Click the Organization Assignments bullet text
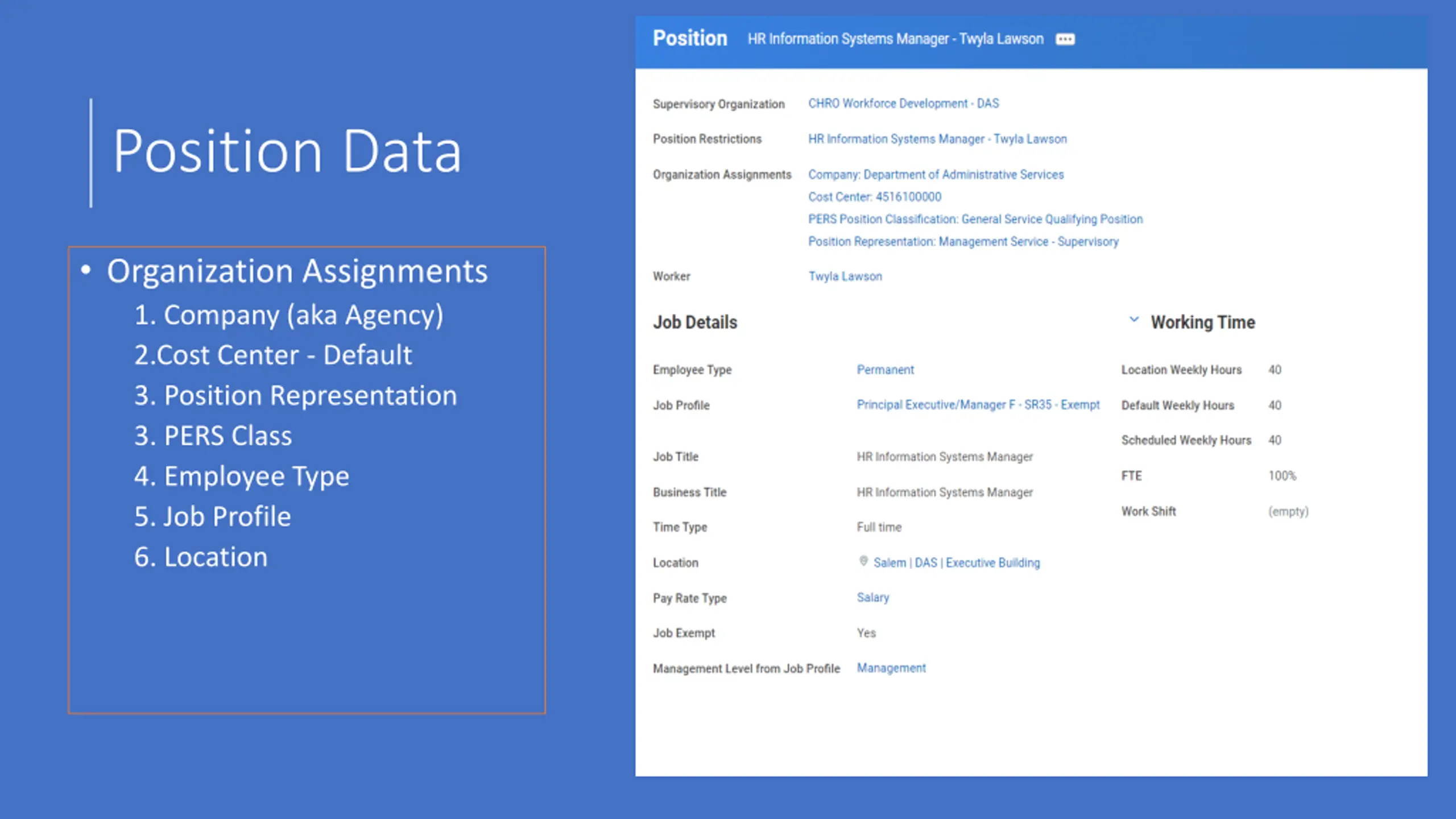The width and height of the screenshot is (1456, 819). point(297,271)
